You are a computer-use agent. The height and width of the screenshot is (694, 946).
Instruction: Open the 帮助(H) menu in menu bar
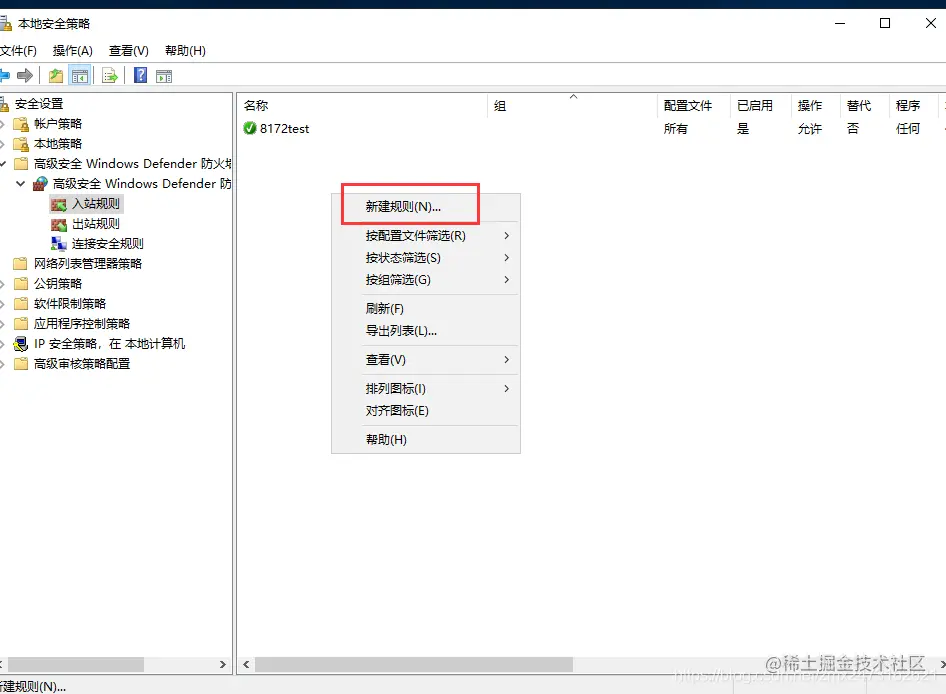click(x=185, y=51)
